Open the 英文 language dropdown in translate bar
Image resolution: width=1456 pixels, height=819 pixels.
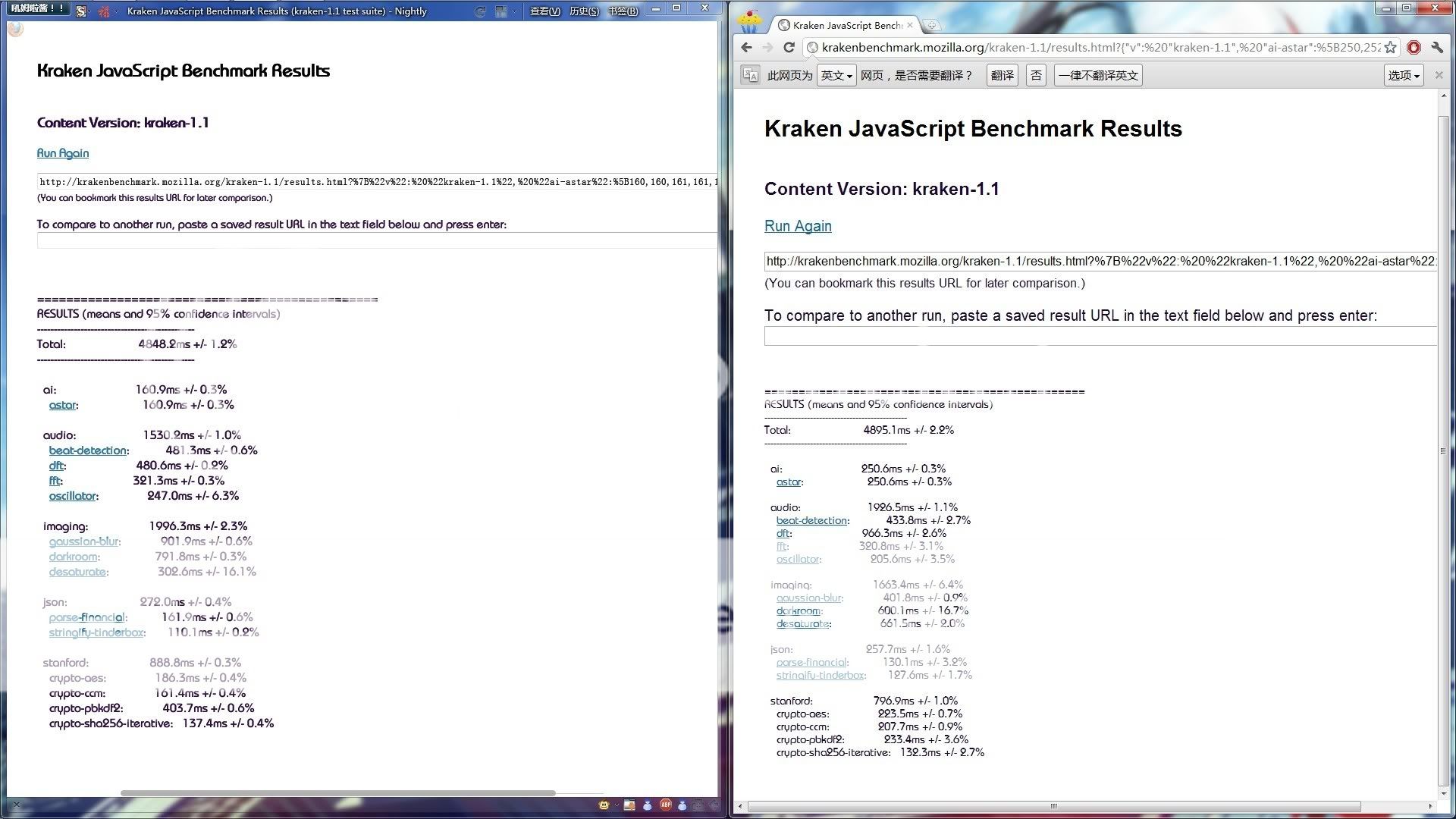coord(836,75)
